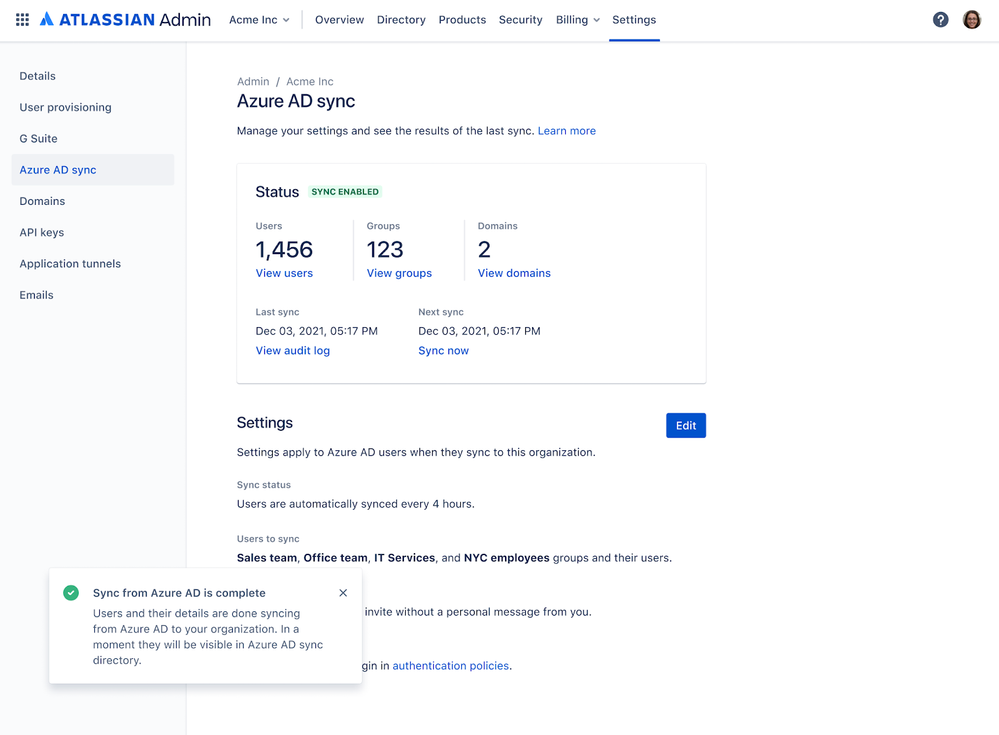Click the SYNC ENABLED status badge
Viewport: 999px width, 735px height.
[x=345, y=192]
